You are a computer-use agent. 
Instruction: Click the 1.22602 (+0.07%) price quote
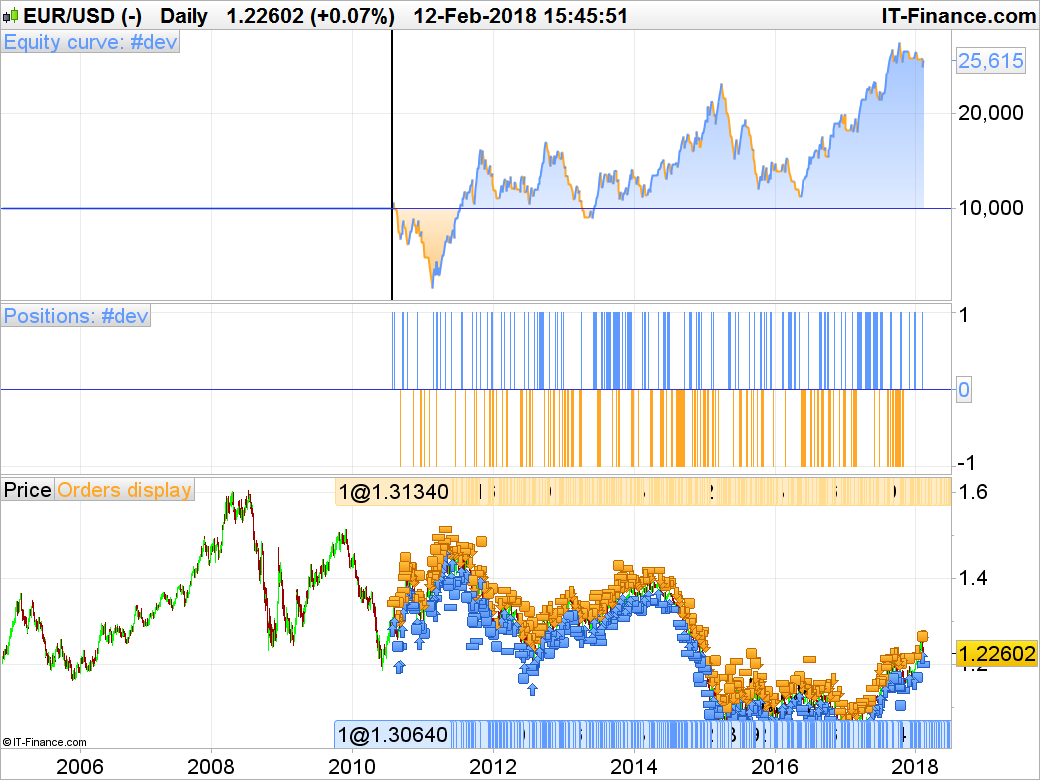point(310,16)
